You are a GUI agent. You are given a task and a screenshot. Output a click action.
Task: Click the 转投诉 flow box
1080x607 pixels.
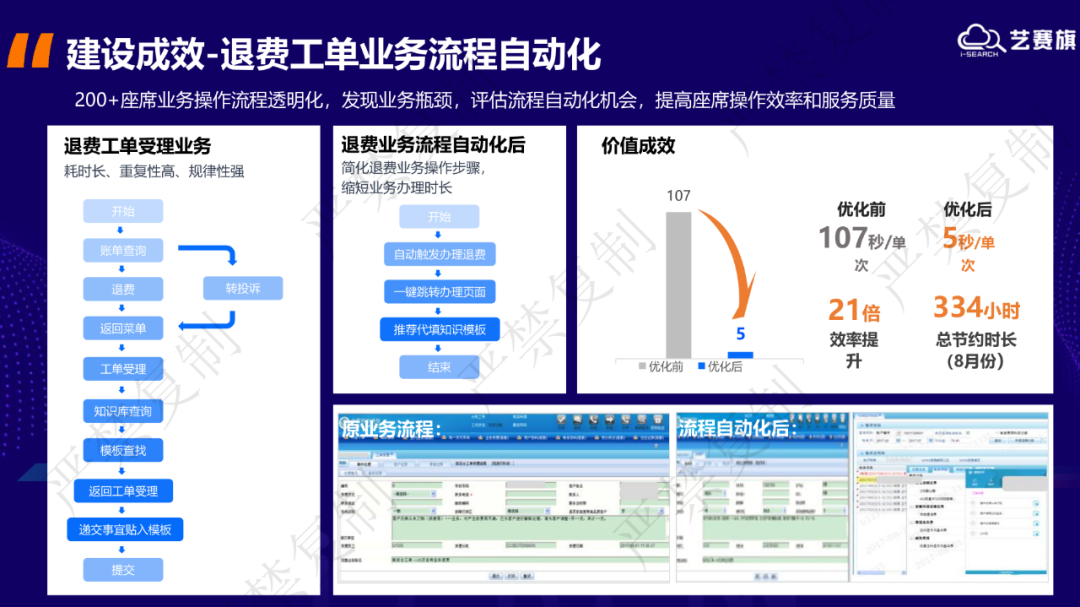click(243, 289)
